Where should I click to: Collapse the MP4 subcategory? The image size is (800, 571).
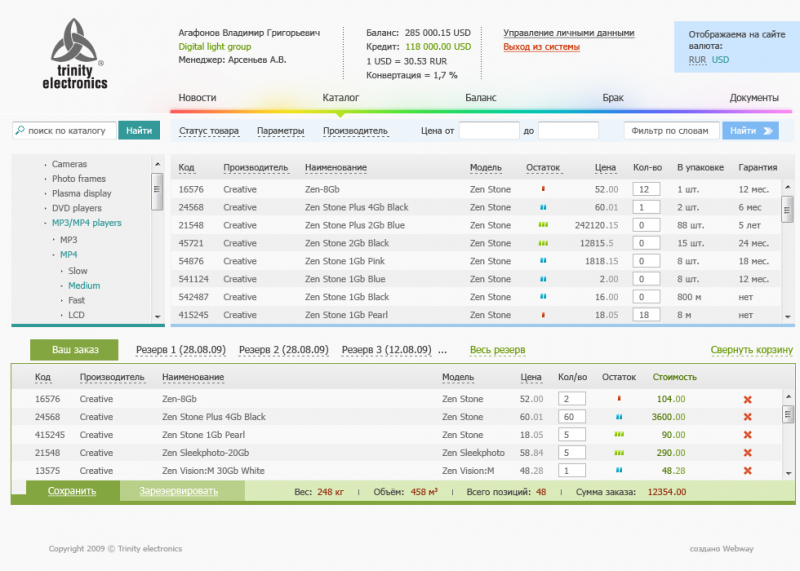click(x=68, y=255)
